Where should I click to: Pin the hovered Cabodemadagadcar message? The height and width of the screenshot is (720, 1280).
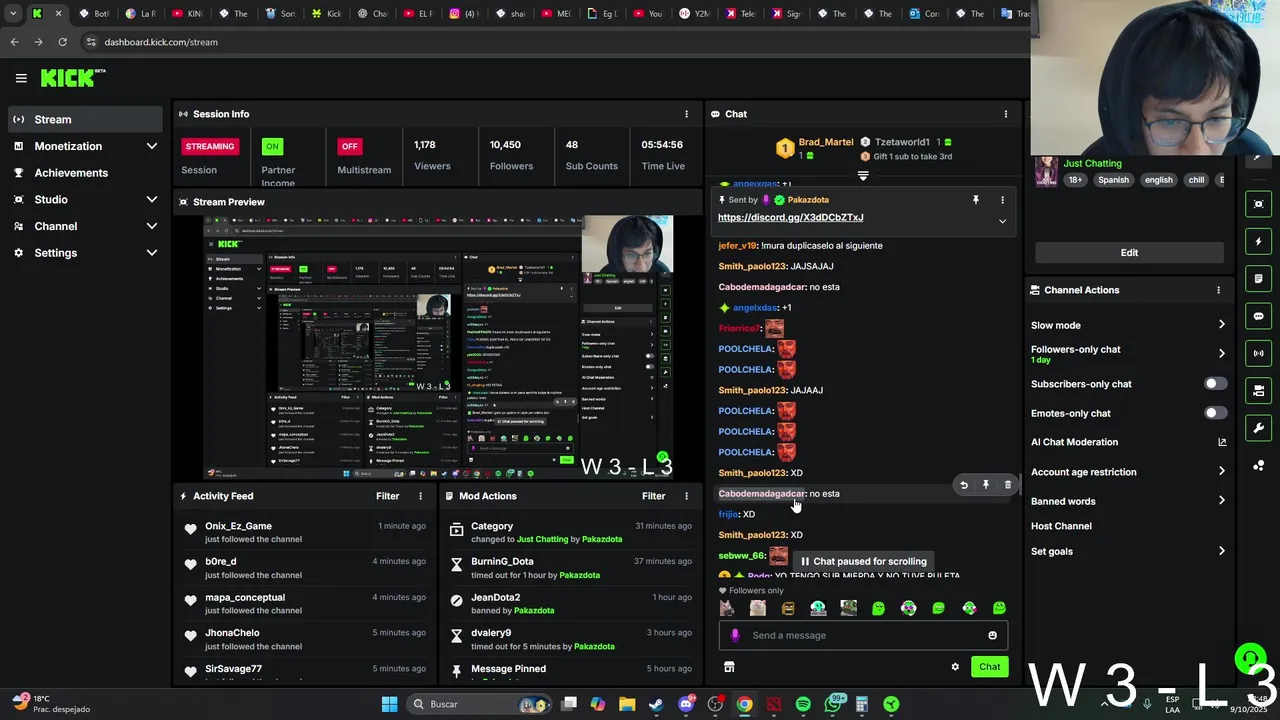(986, 485)
